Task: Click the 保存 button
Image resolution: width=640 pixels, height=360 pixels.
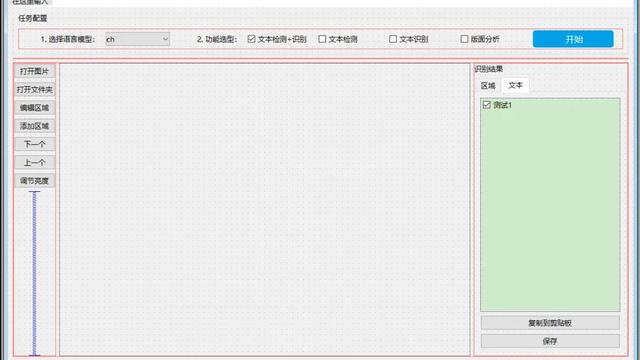Action: click(550, 341)
